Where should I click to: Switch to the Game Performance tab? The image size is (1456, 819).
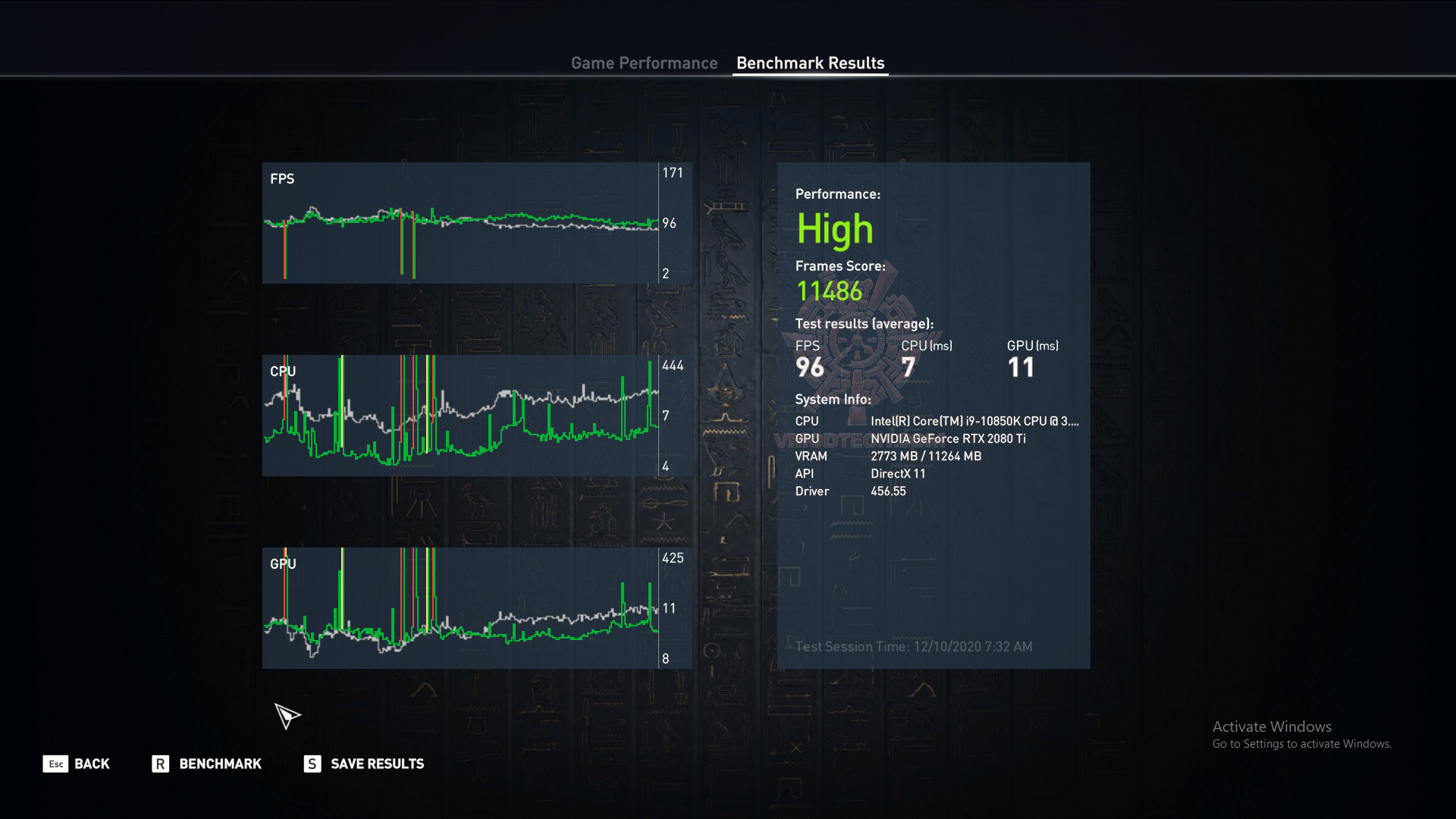pyautogui.click(x=644, y=63)
